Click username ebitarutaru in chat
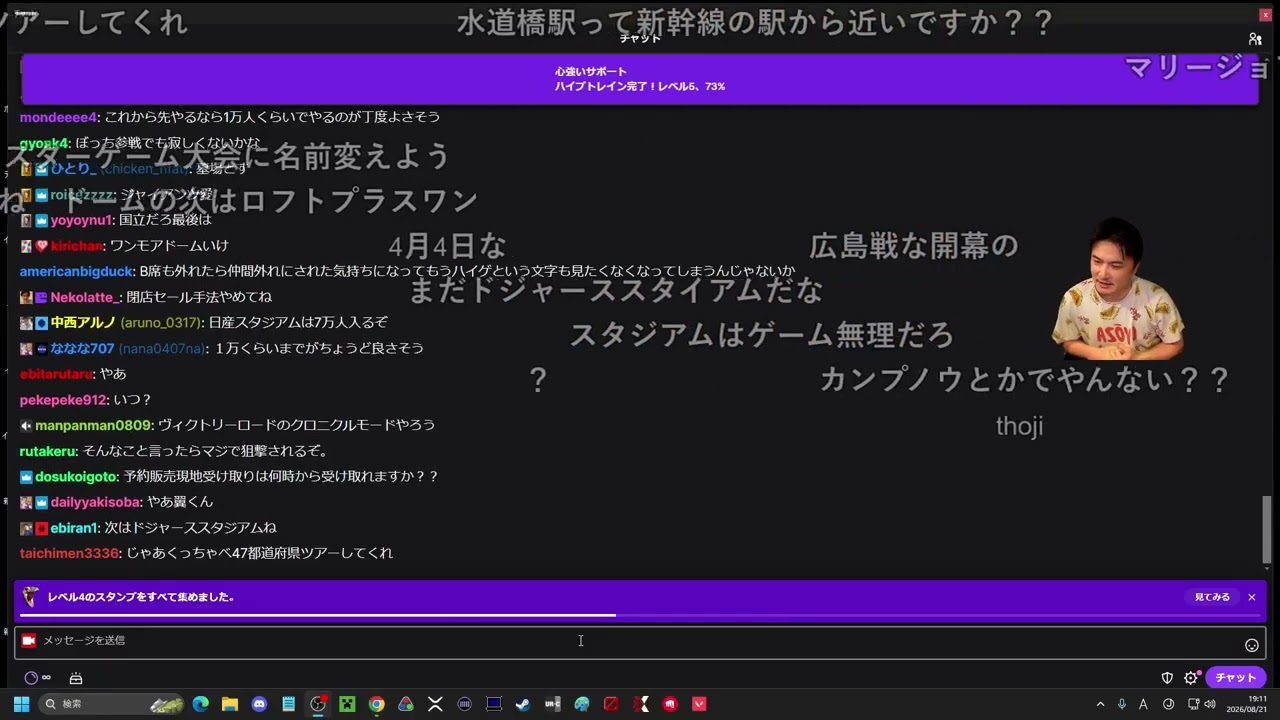The image size is (1280, 720). 57,374
